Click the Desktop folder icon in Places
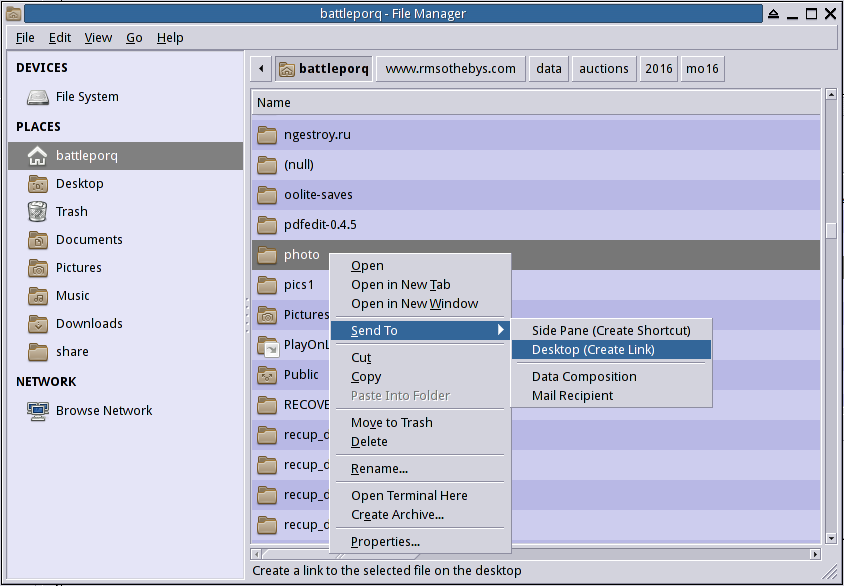 tap(38, 184)
